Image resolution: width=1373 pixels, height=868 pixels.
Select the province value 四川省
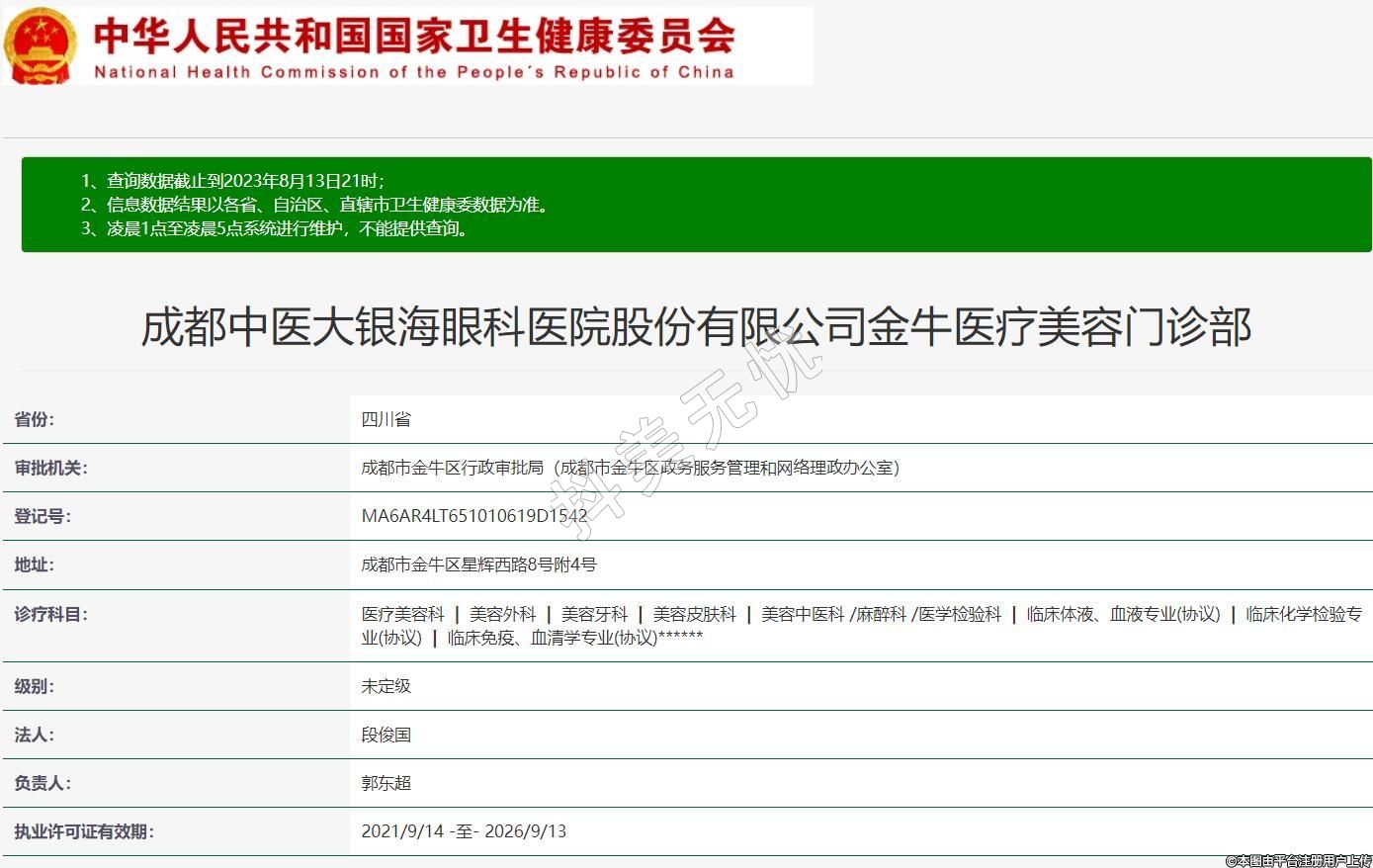click(386, 419)
